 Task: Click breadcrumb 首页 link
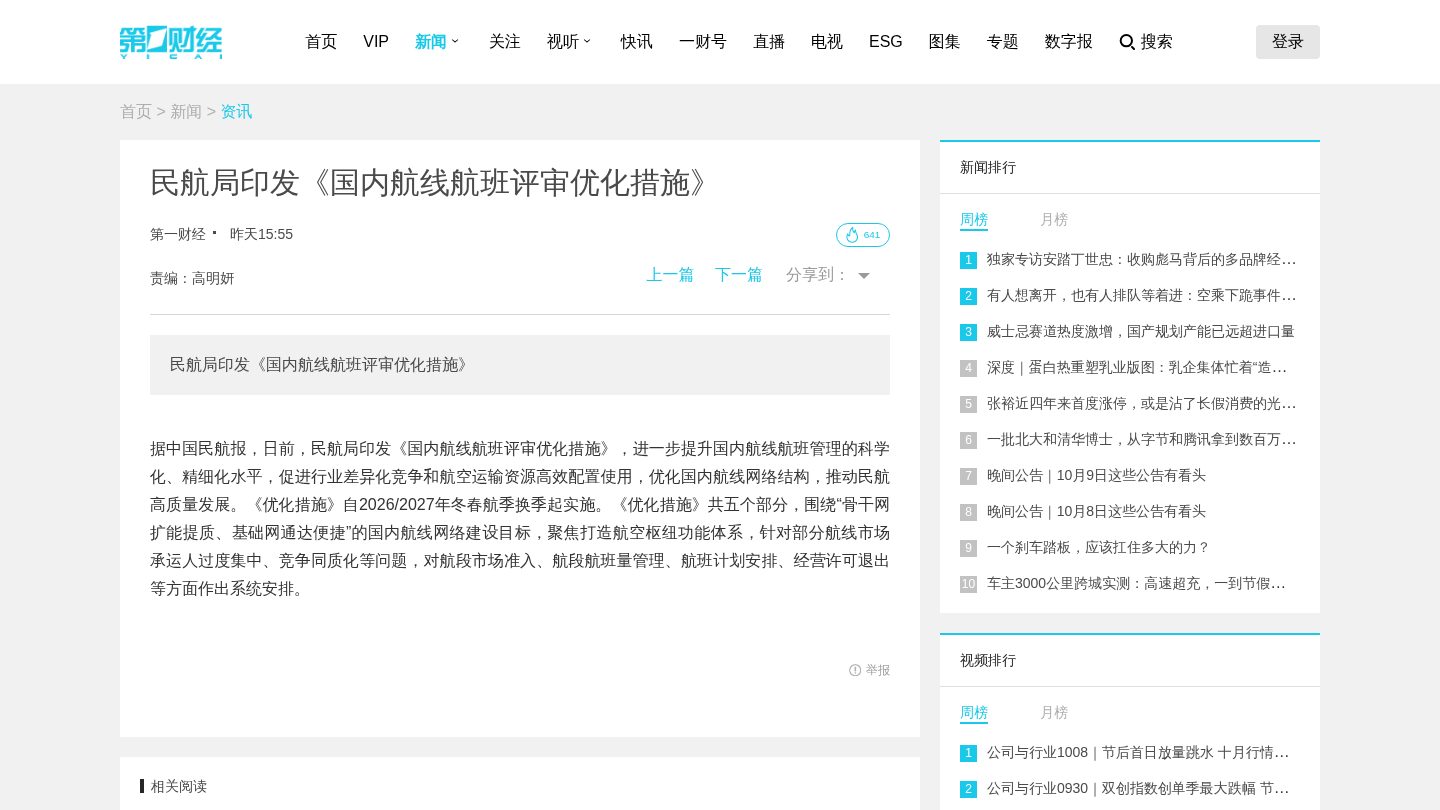click(136, 112)
